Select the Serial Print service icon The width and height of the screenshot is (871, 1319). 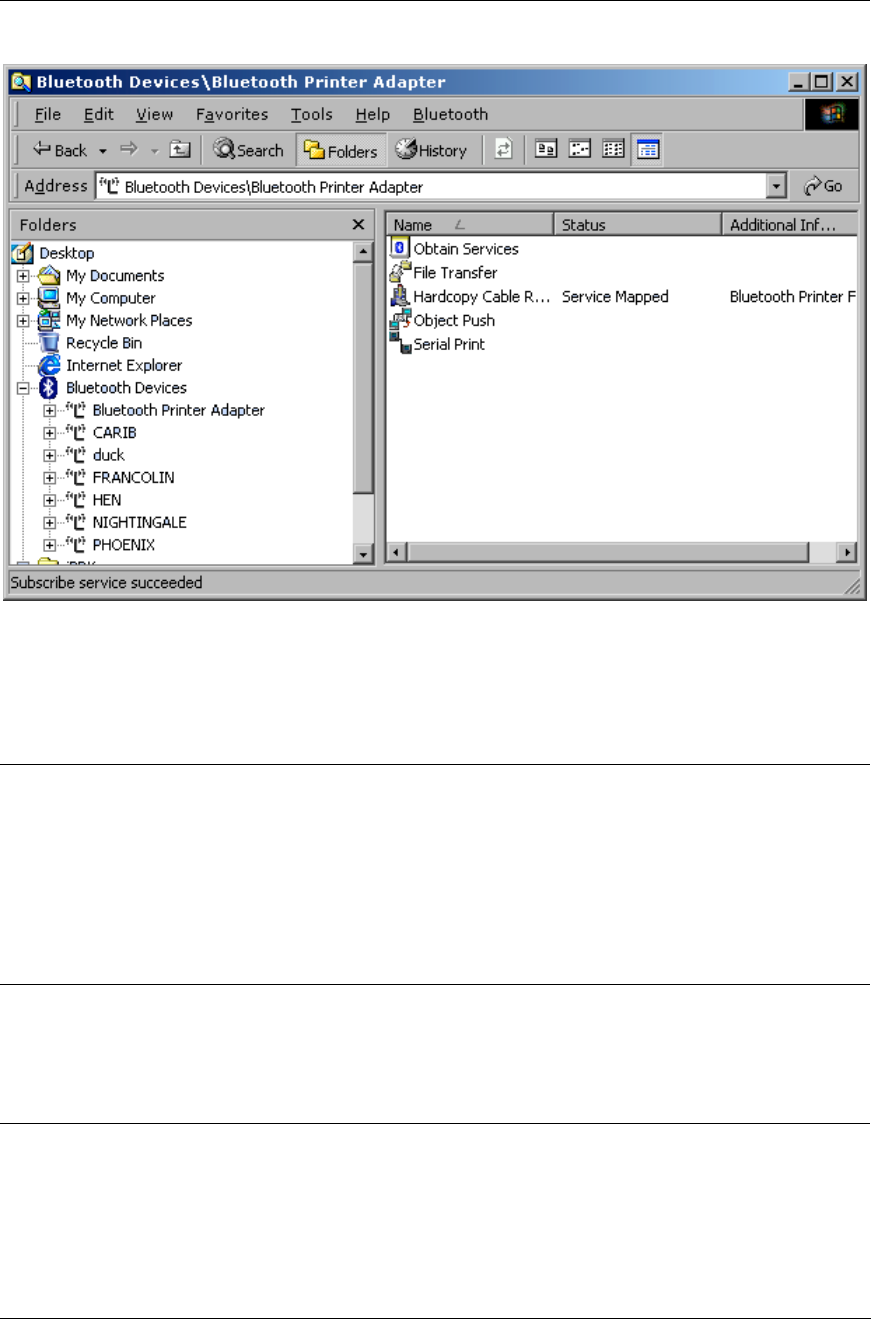coord(400,344)
